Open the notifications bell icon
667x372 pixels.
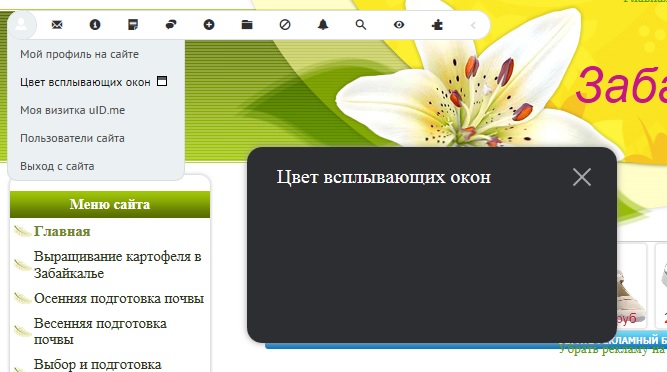[x=323, y=25]
